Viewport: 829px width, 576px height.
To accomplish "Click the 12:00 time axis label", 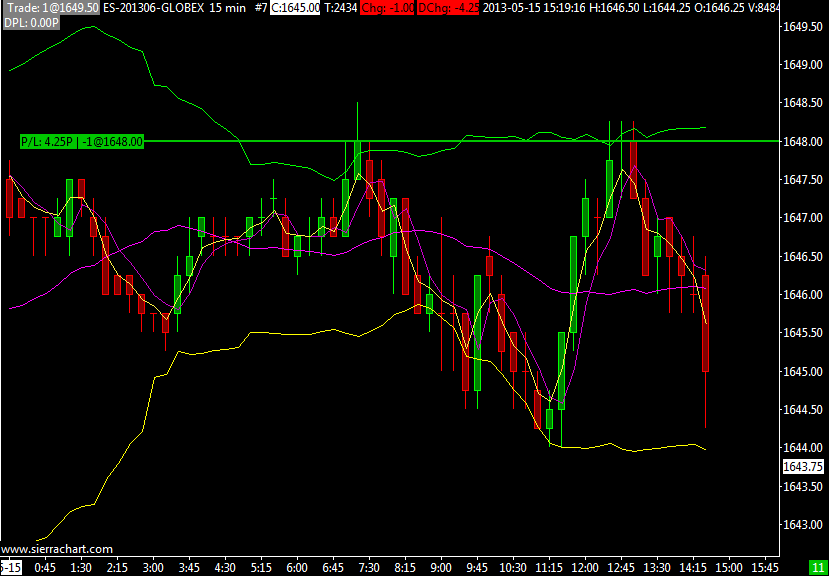I will tap(585, 566).
